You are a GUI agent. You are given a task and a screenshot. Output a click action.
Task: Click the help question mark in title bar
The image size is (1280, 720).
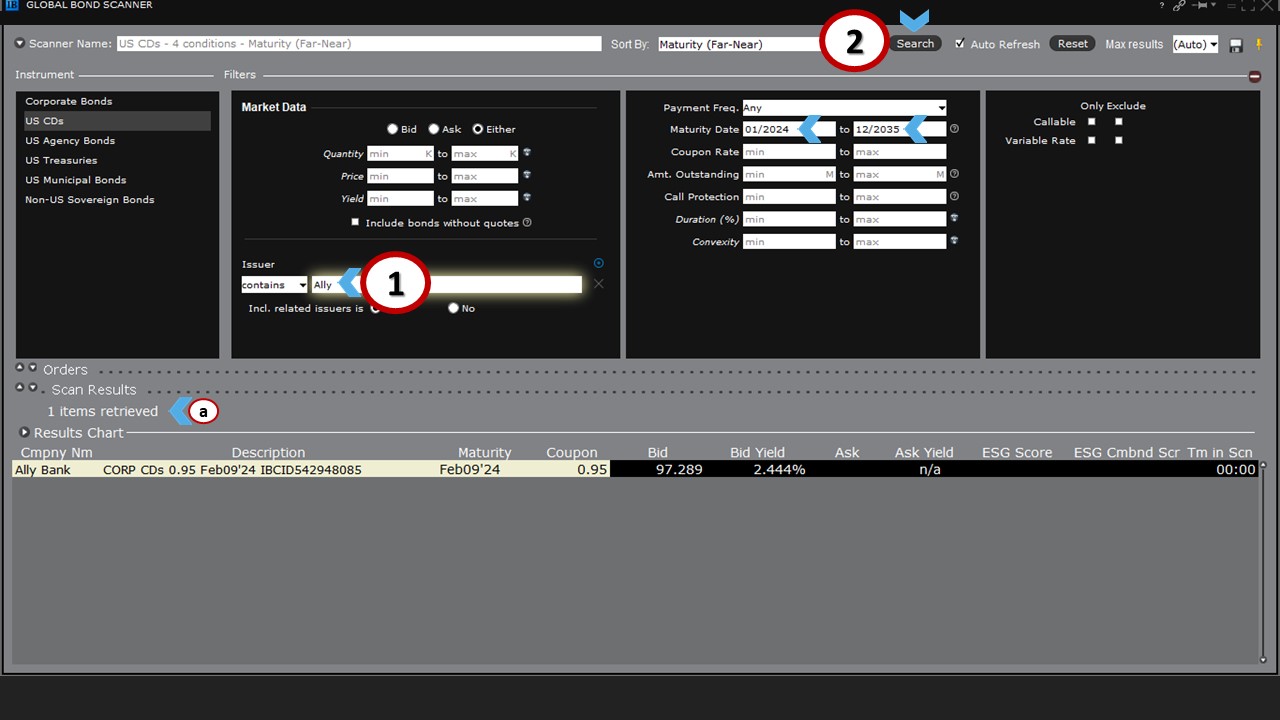coord(1161,6)
